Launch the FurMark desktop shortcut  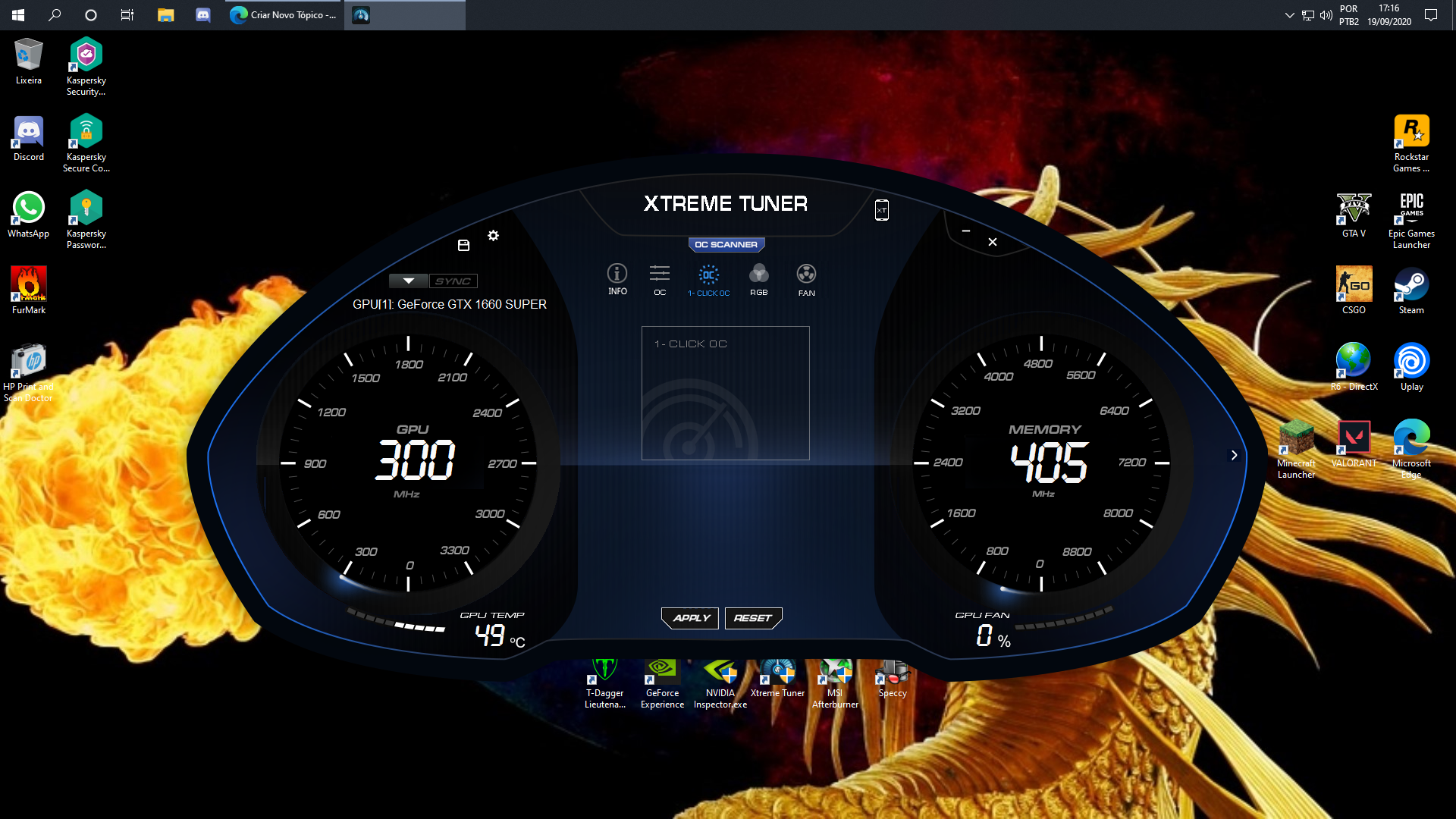[28, 290]
